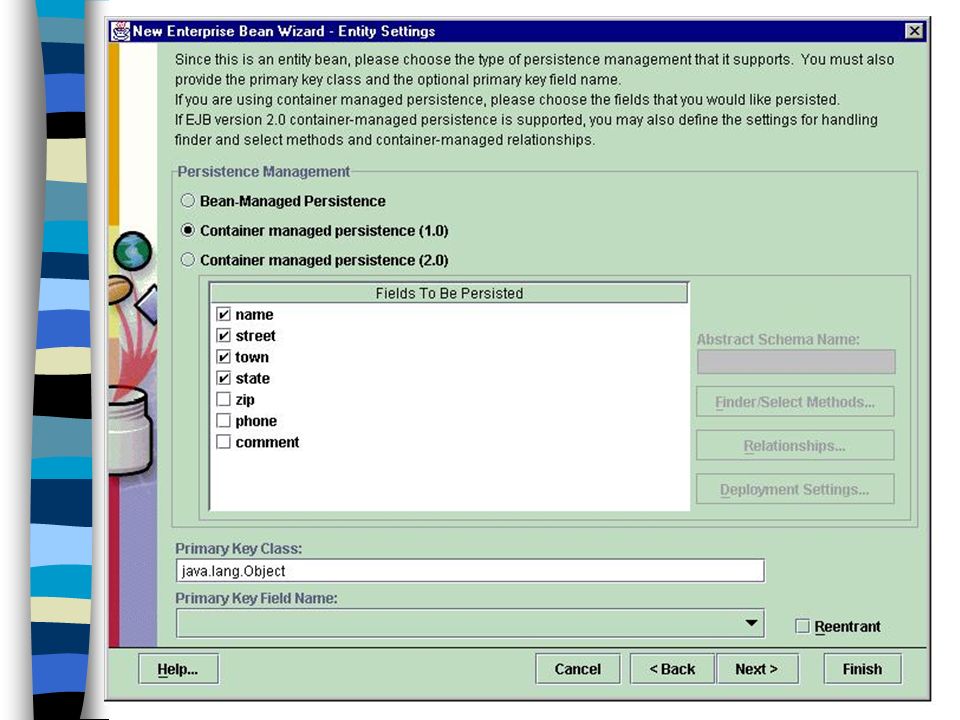Click the Fields To Be Persisted header
Screen dimensions: 960x720
point(449,293)
